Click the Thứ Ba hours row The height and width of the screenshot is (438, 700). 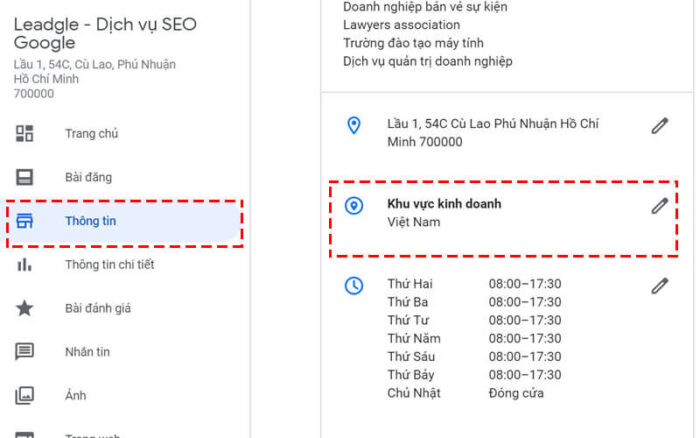[x=474, y=302]
